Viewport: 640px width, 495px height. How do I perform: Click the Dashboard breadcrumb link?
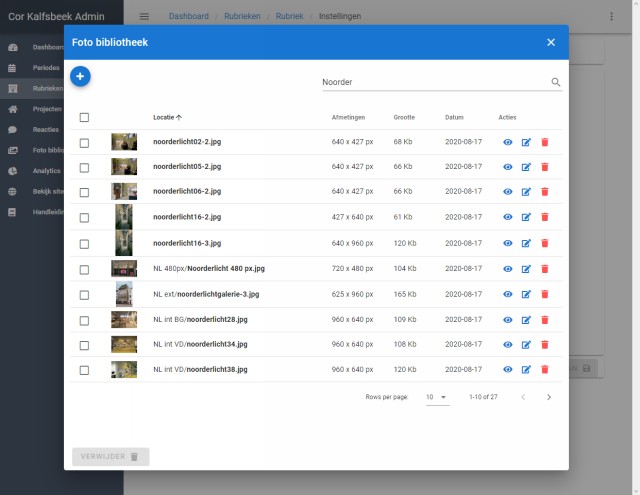189,16
